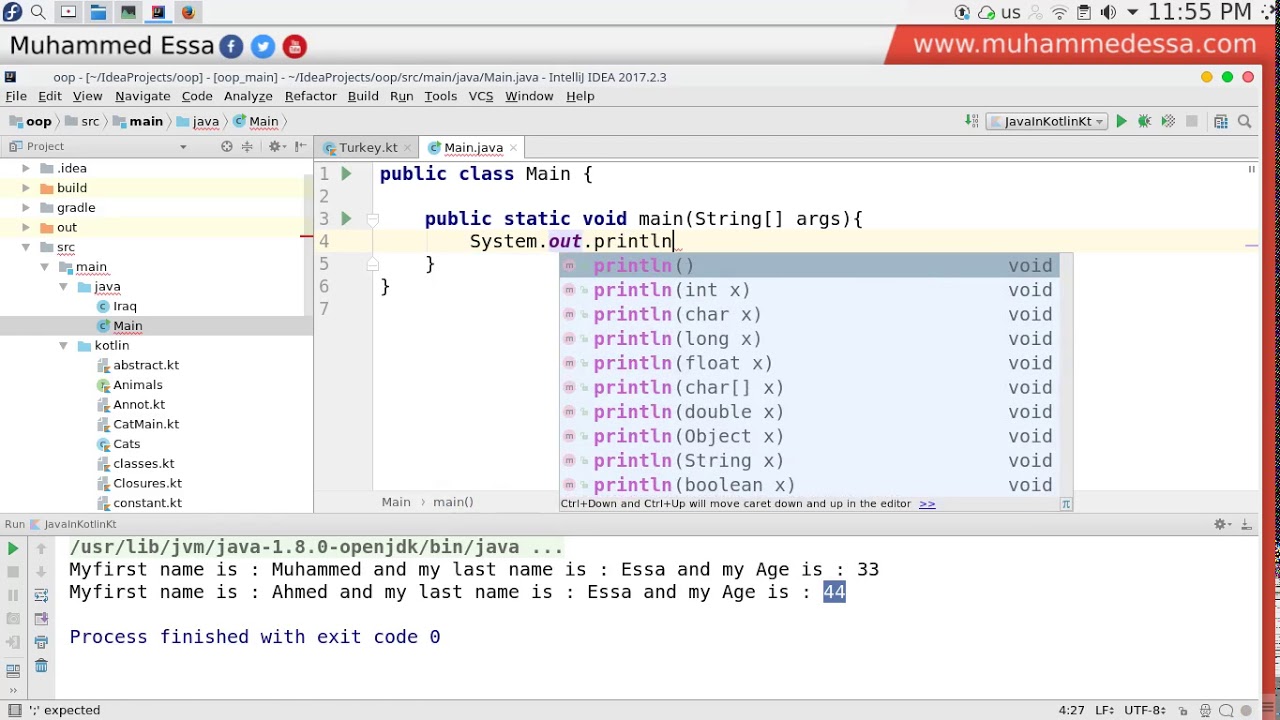Open the Refactor menu
The height and width of the screenshot is (720, 1280).
tap(310, 96)
